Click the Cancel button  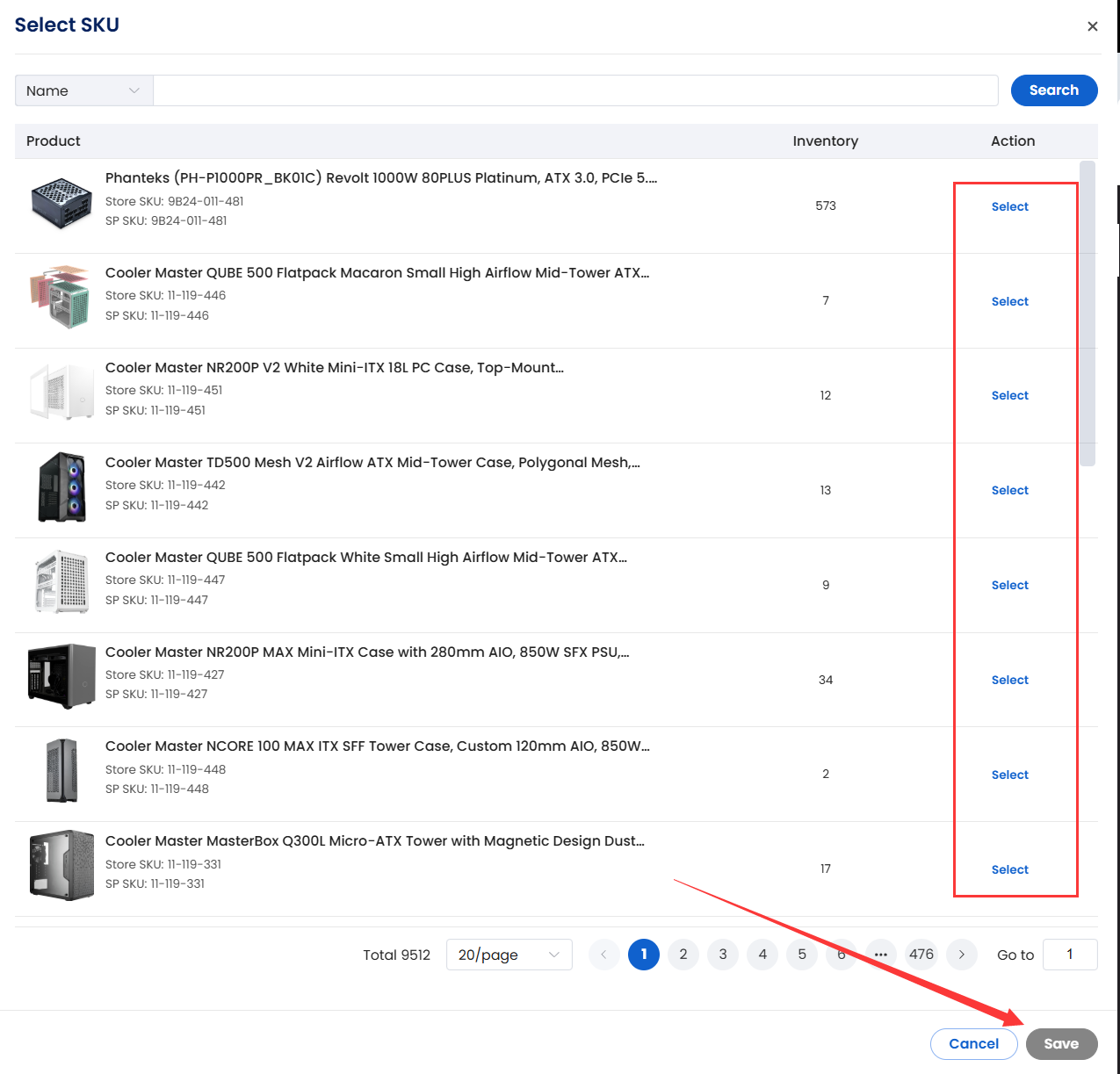coord(974,1044)
